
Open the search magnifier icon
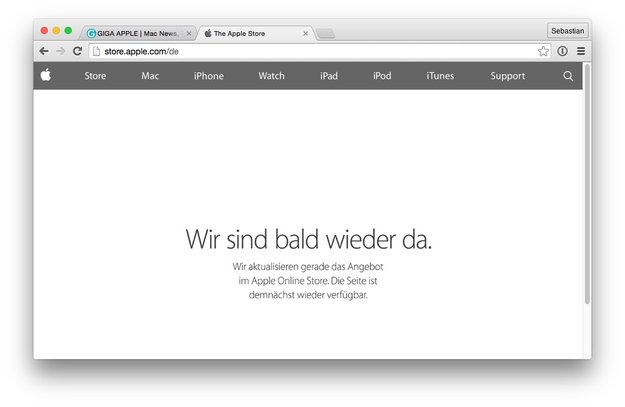[x=568, y=76]
